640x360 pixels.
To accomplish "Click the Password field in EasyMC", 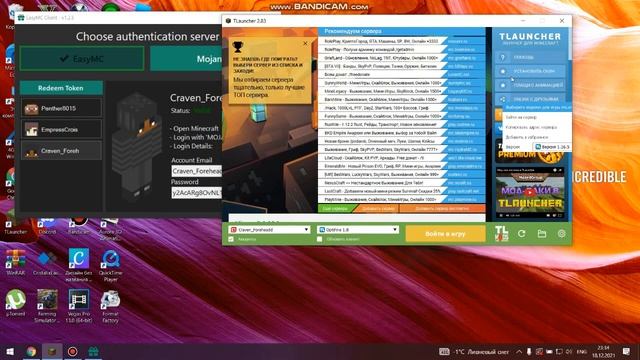I will [196, 192].
